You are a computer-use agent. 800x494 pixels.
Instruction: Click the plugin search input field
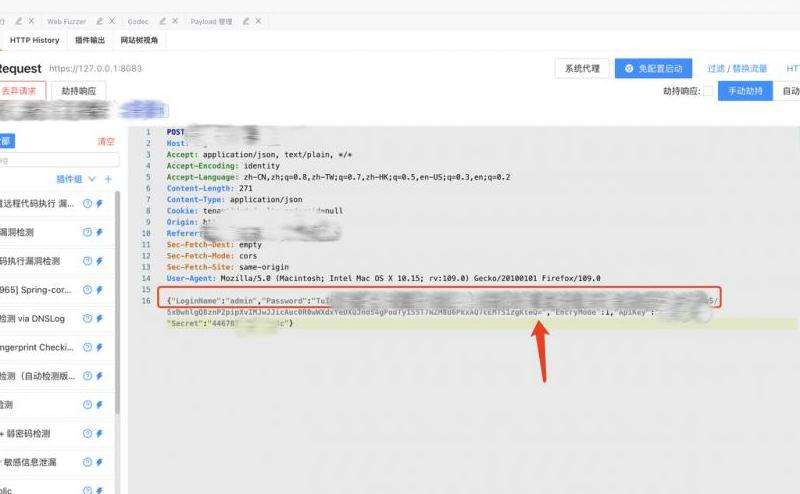click(60, 160)
